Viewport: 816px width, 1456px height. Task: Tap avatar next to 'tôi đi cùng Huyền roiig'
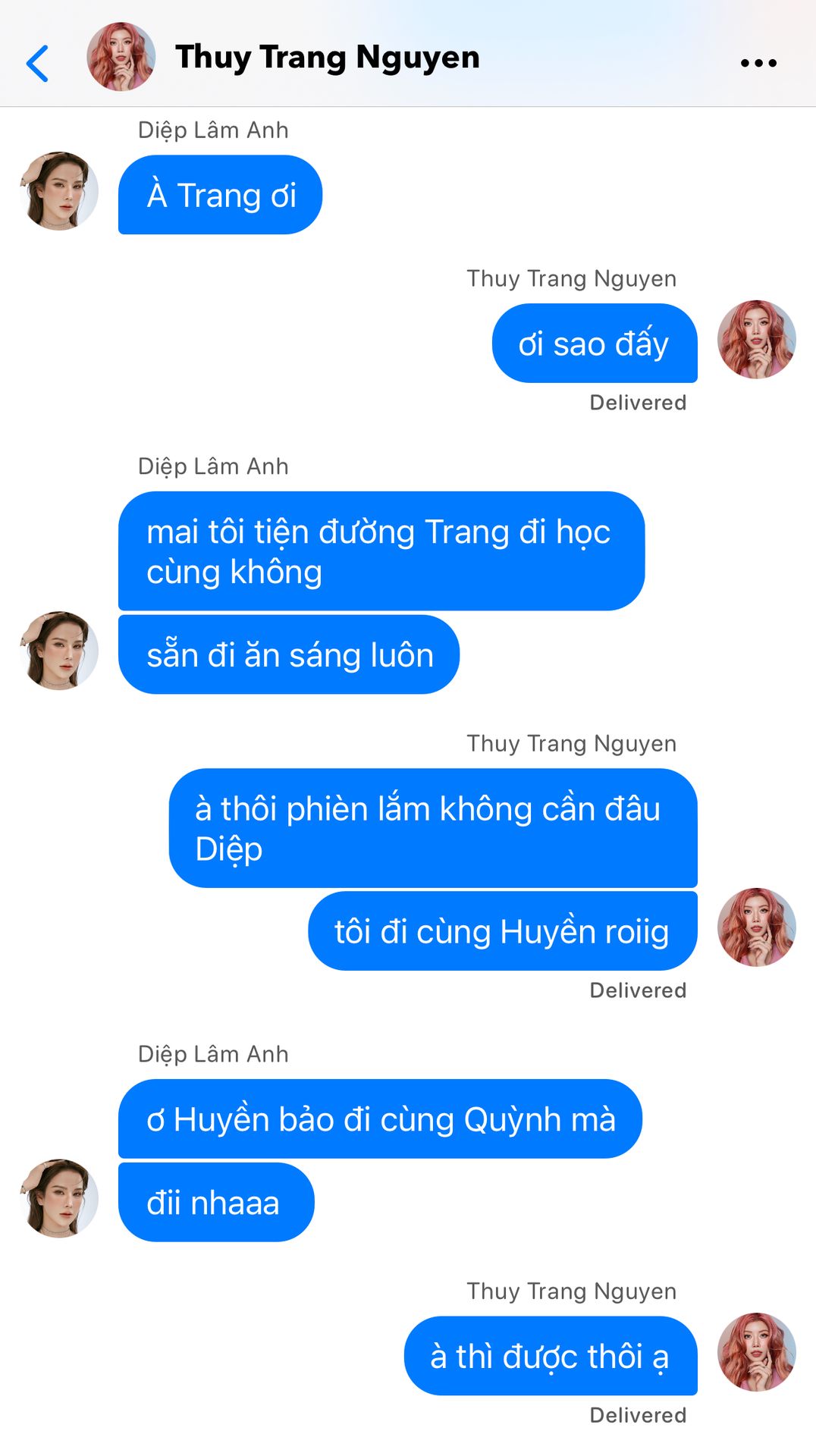click(x=757, y=927)
